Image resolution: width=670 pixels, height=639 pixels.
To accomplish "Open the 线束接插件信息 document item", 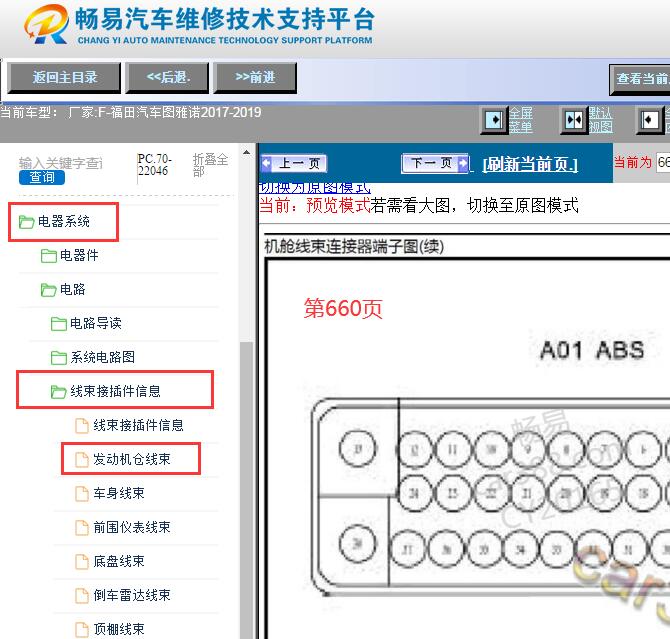I will (138, 425).
